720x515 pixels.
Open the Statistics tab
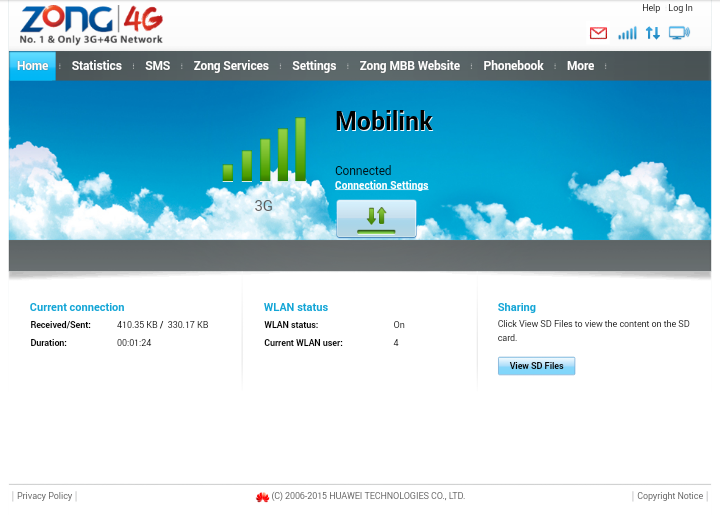pos(96,66)
